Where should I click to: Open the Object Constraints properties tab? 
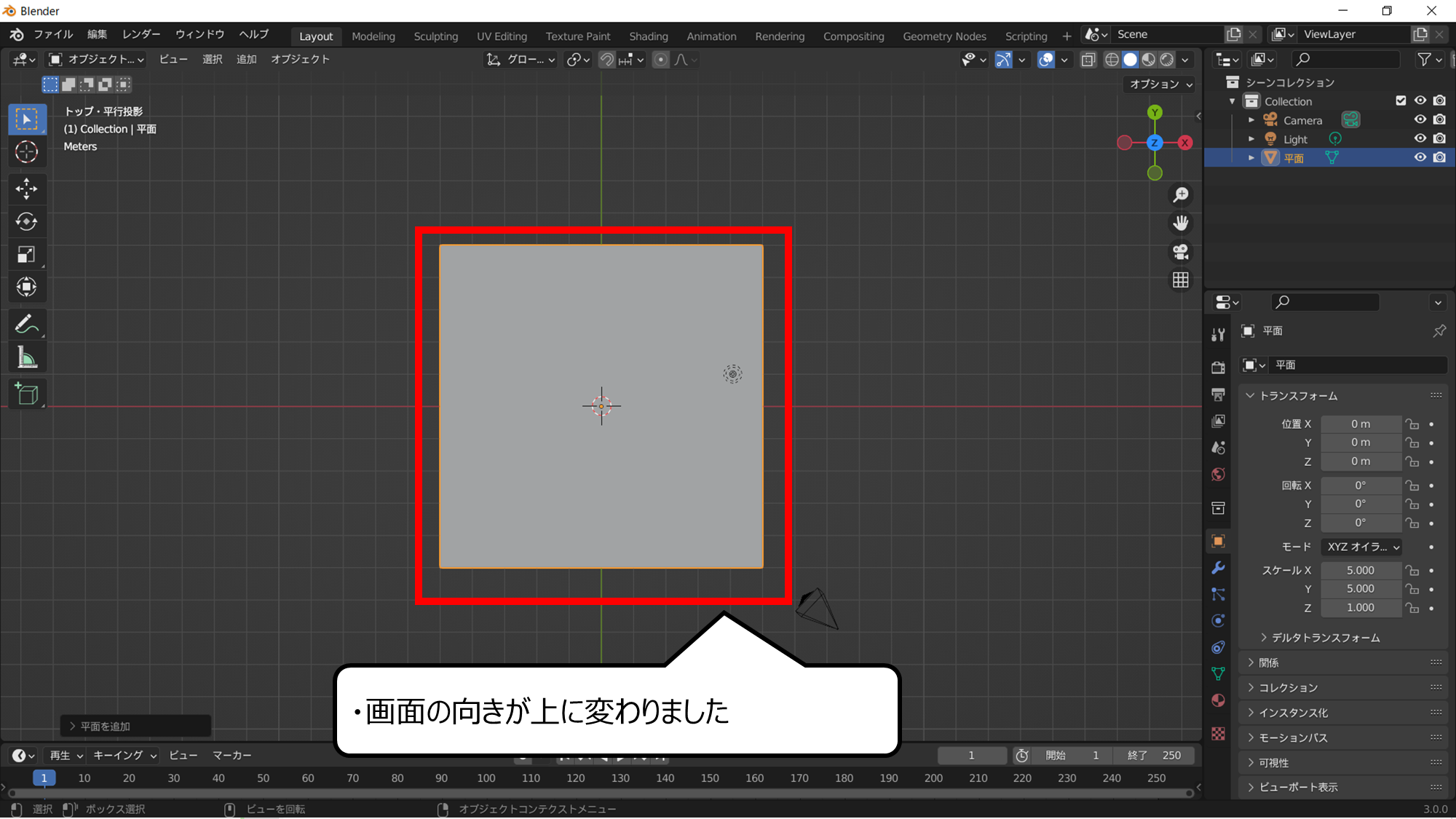coord(1218,647)
